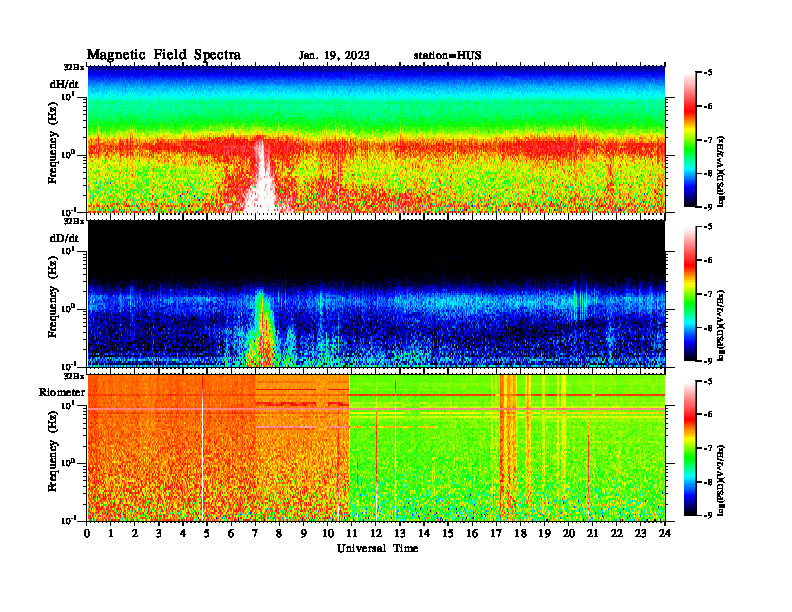
Task: Click the "32Hz" label atop the dH/dt panel
Action: pos(74,67)
